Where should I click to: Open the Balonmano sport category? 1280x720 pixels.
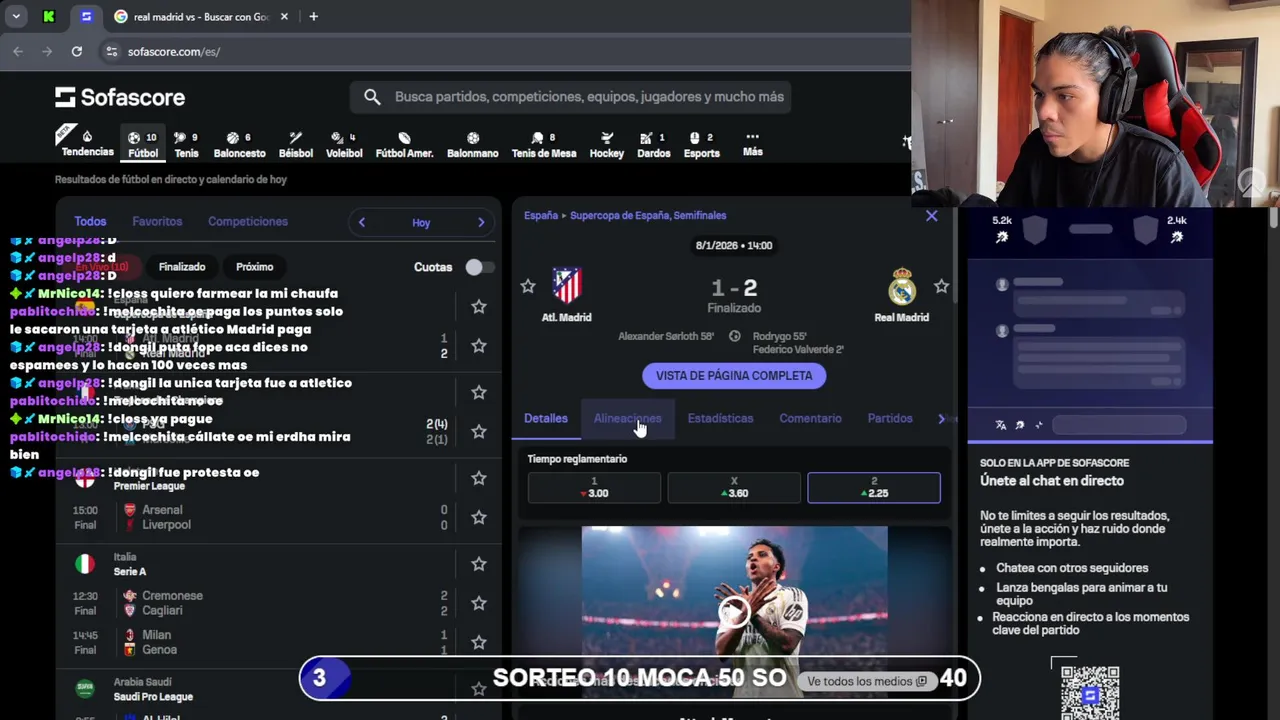coord(472,144)
